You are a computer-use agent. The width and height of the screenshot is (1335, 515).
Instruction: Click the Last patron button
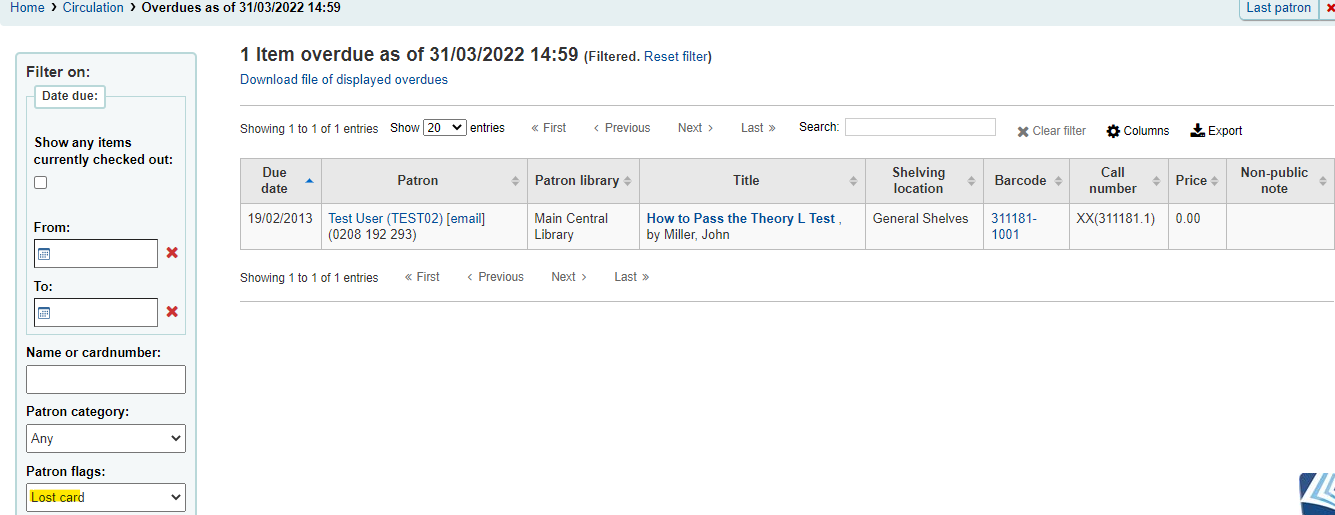click(1278, 8)
